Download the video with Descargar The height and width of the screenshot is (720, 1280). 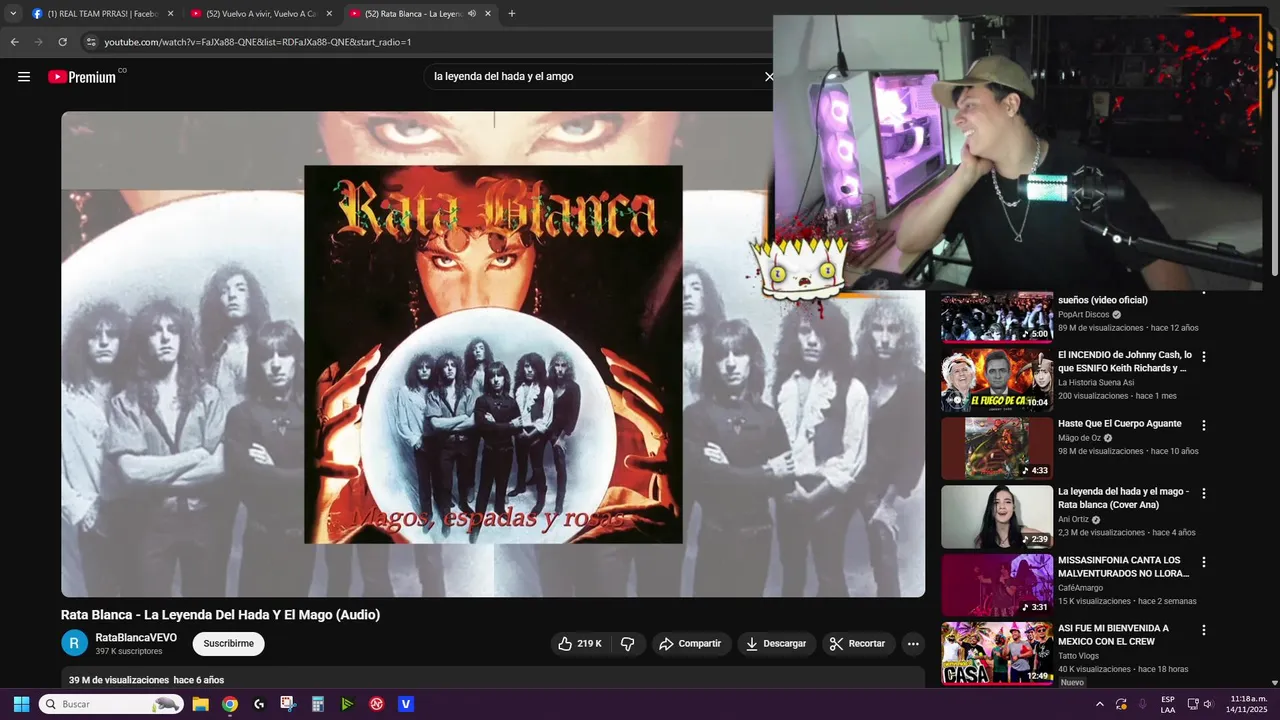tap(775, 644)
